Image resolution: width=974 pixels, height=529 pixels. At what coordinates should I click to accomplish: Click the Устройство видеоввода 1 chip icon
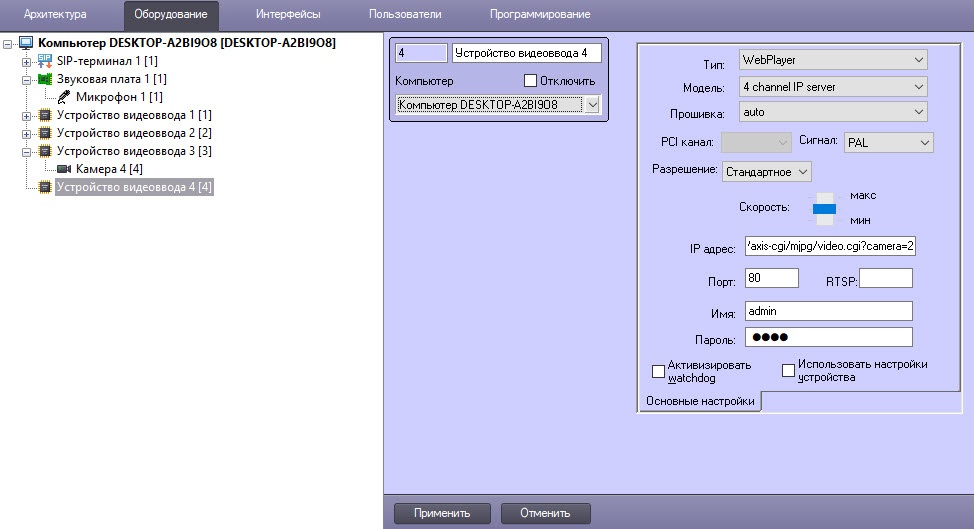44,115
